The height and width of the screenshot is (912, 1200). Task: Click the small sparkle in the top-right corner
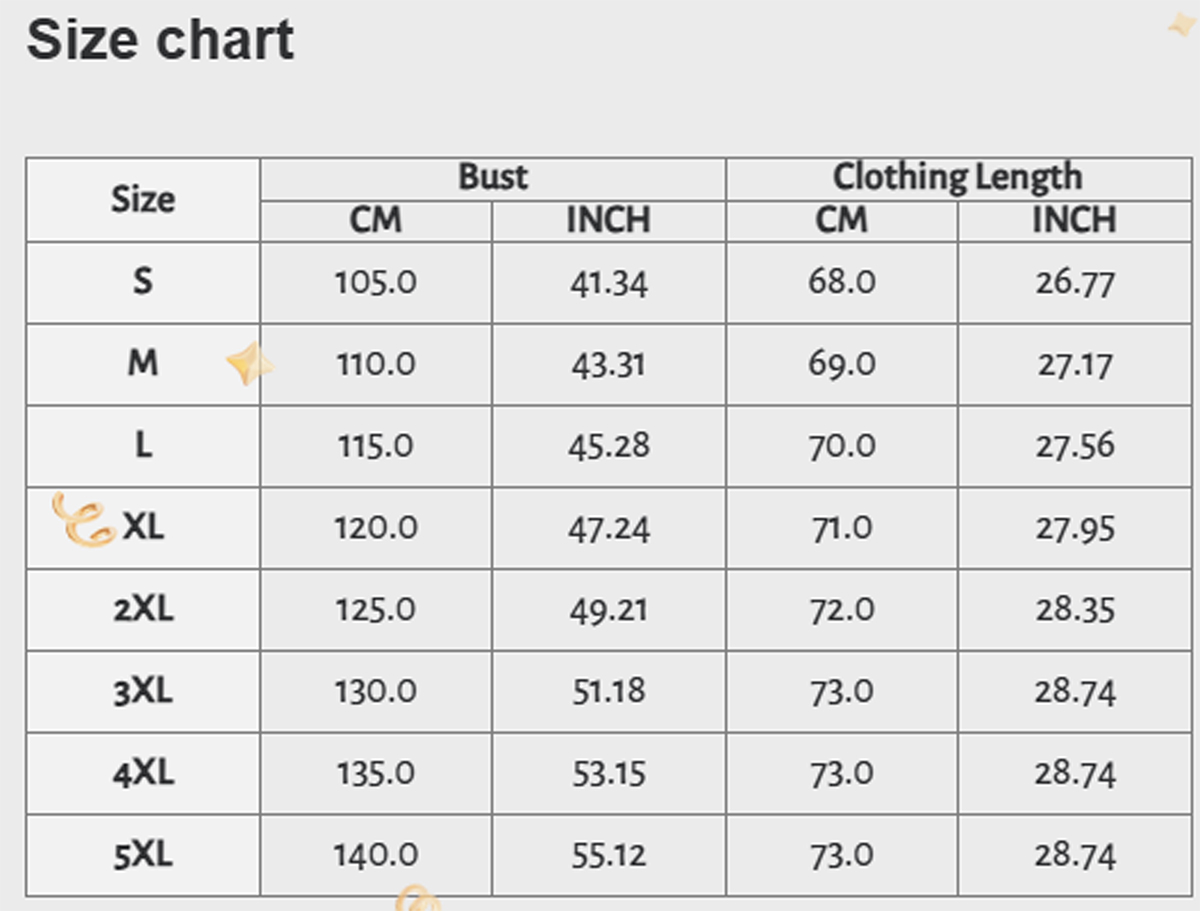(1183, 25)
